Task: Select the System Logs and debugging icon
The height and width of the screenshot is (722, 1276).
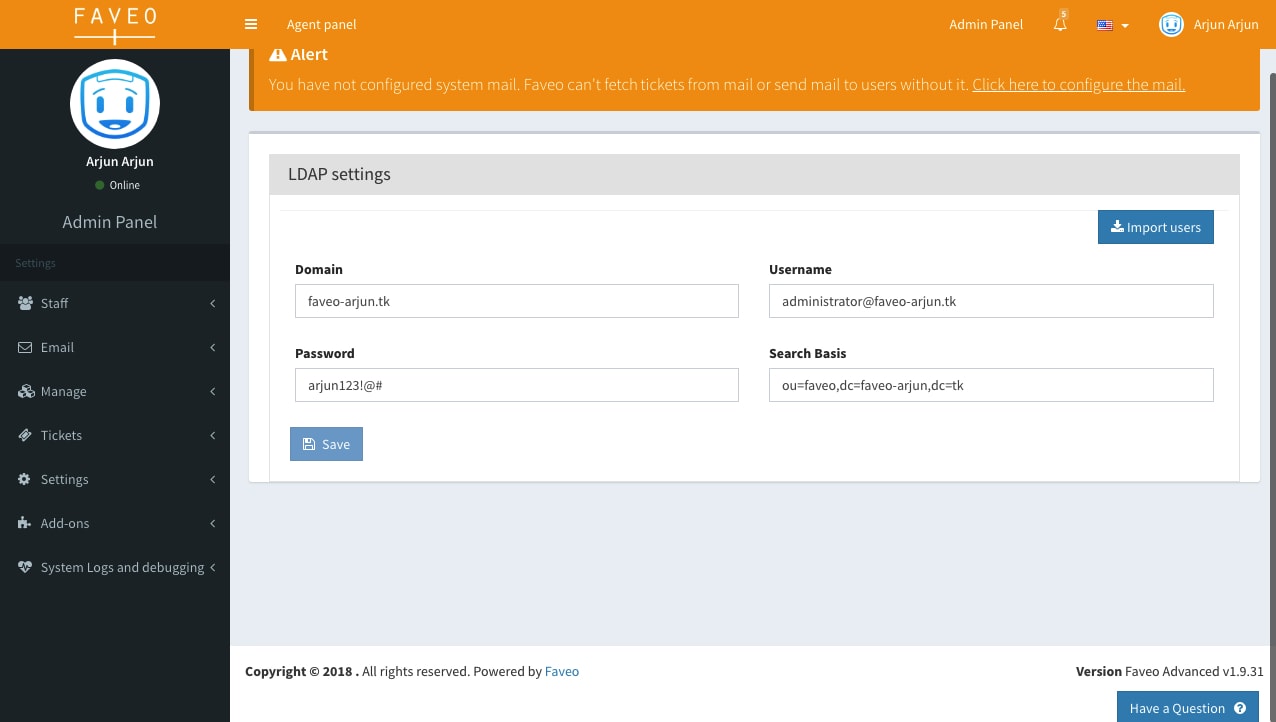Action: coord(24,567)
